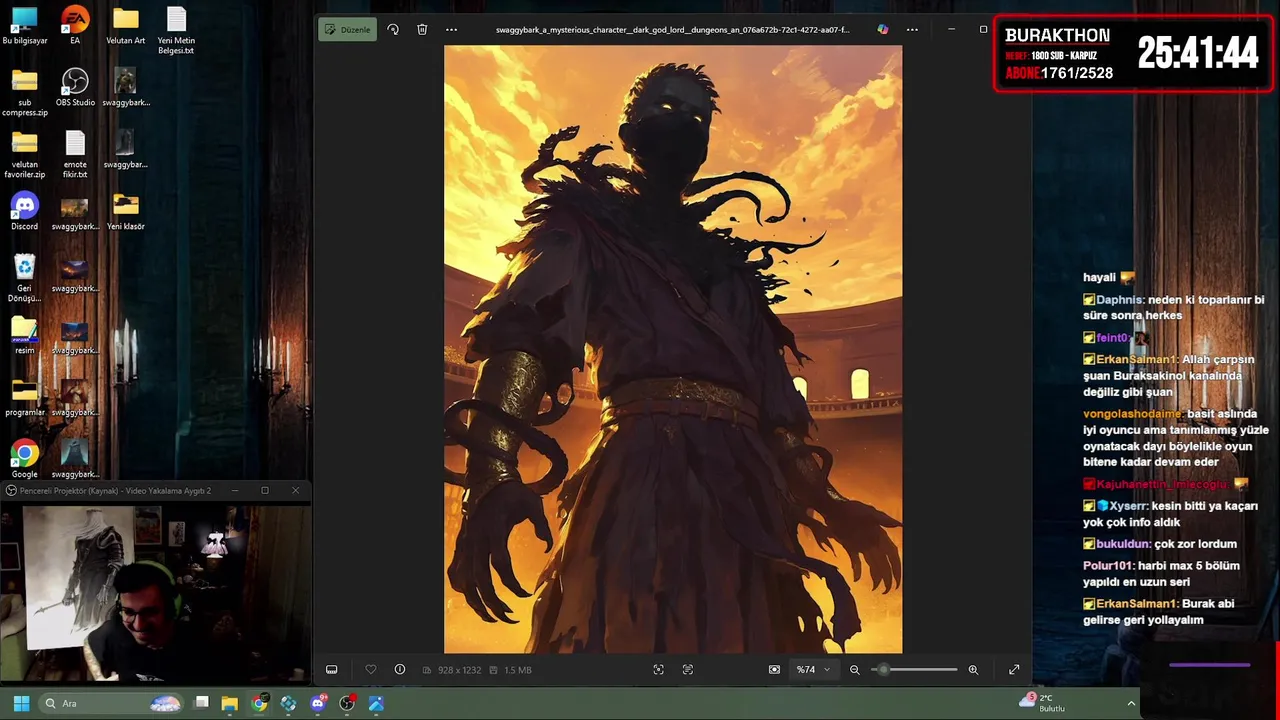Toggle the filmstrip view in Photos bottom bar
1280x720 pixels.
pos(332,669)
